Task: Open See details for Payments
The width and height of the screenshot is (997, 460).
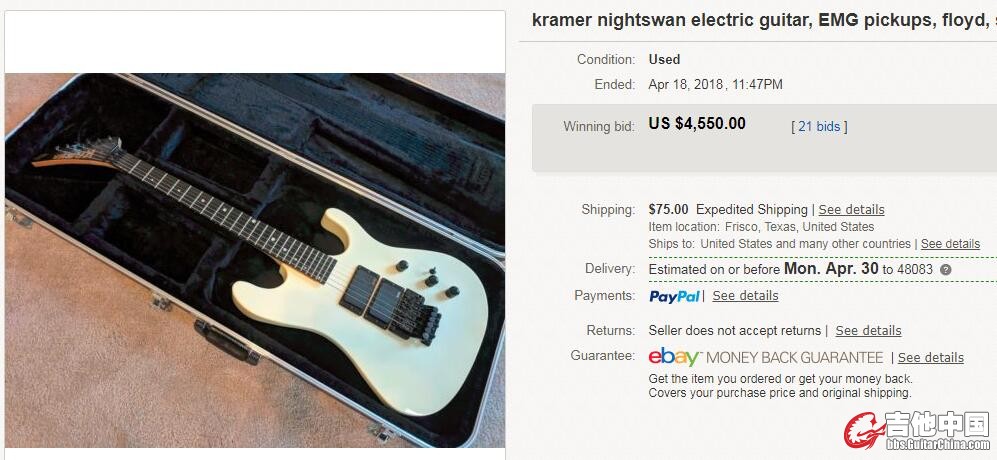Action: coord(745,296)
